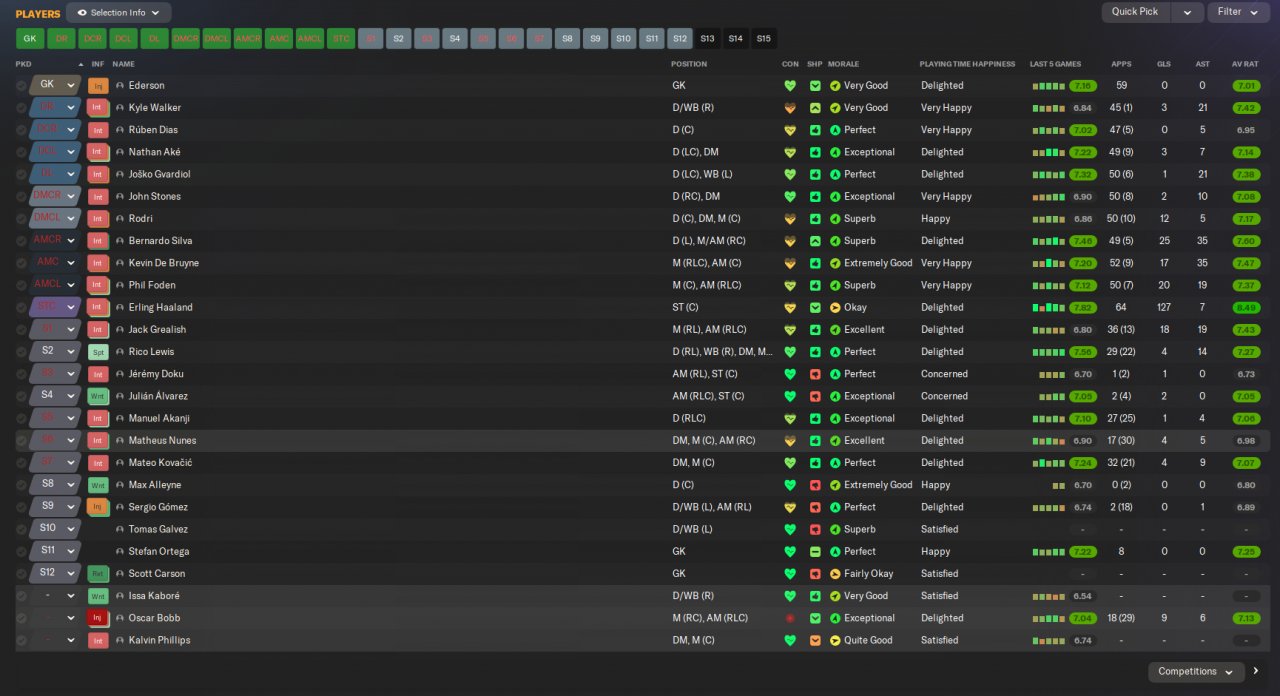Toggle Rodri's picked checkmark

tap(21, 219)
